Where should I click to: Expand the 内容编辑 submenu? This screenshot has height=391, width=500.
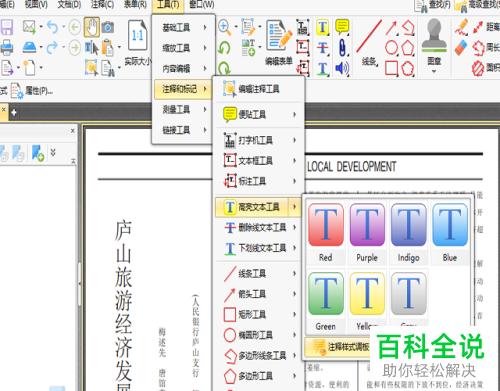(x=183, y=69)
